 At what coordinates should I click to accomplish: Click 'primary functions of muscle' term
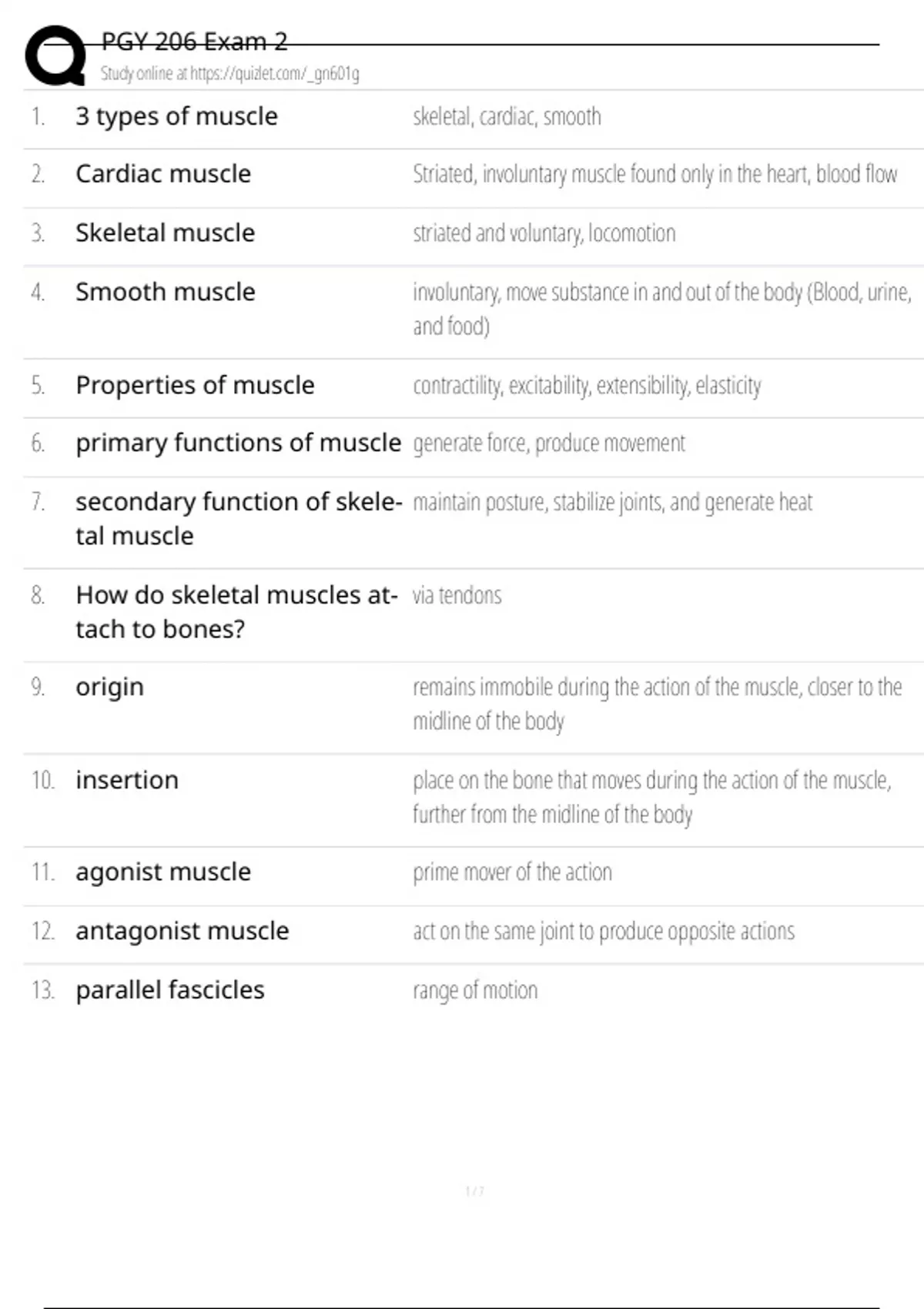pos(238,443)
